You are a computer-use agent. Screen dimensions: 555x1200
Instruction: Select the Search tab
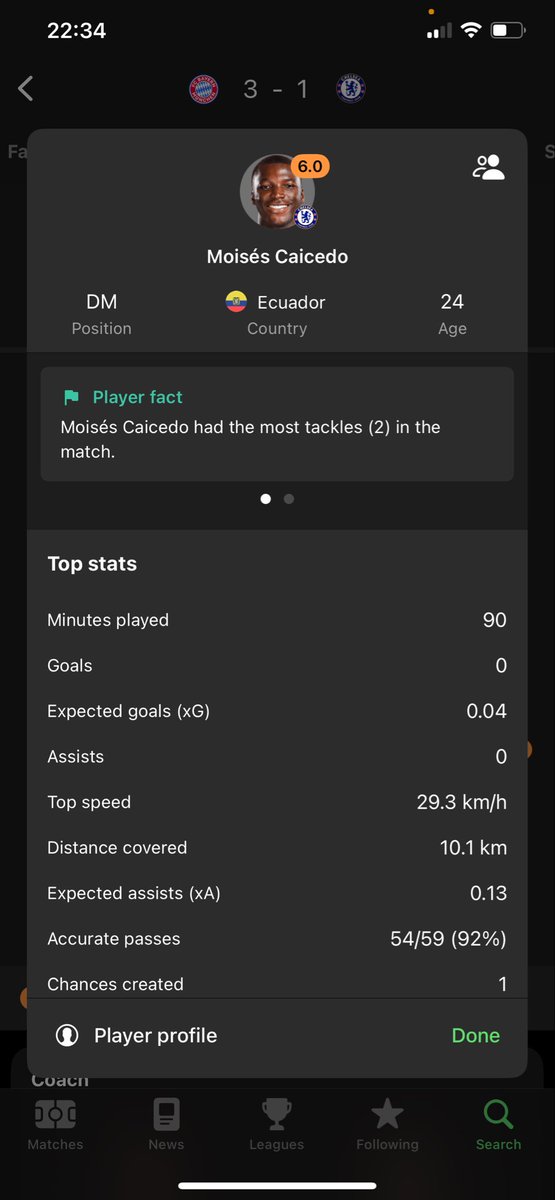[x=498, y=1125]
